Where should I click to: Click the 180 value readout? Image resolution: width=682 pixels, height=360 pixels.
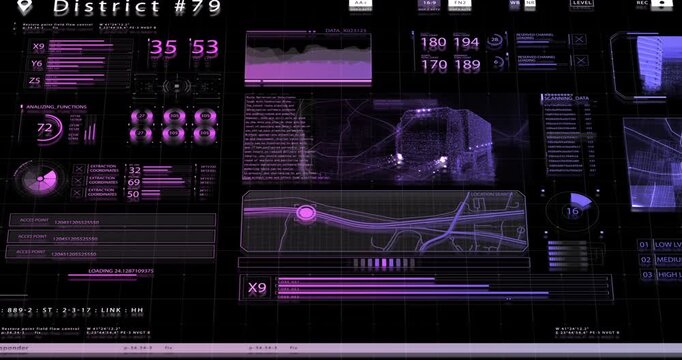pyautogui.click(x=434, y=43)
